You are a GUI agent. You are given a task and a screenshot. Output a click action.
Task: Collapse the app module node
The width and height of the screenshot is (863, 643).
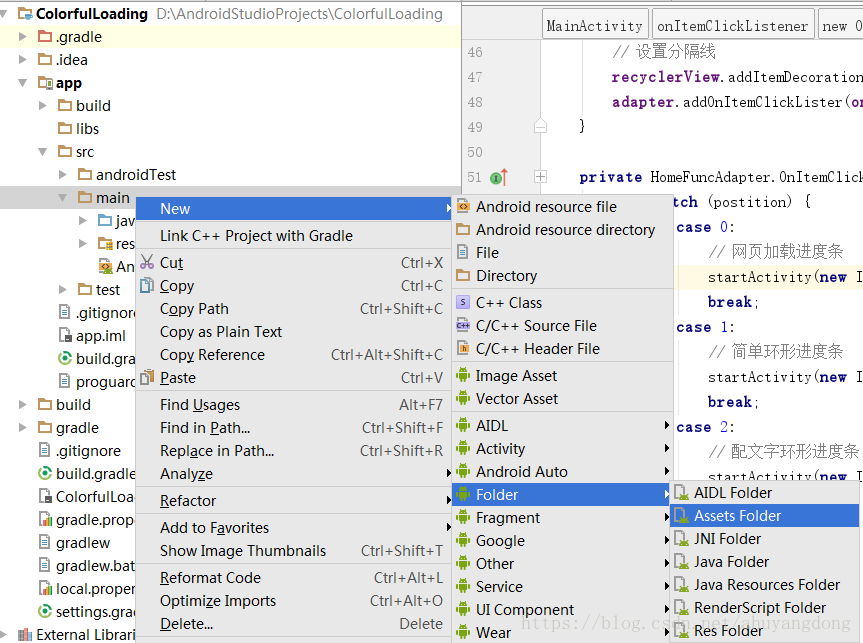click(x=23, y=83)
